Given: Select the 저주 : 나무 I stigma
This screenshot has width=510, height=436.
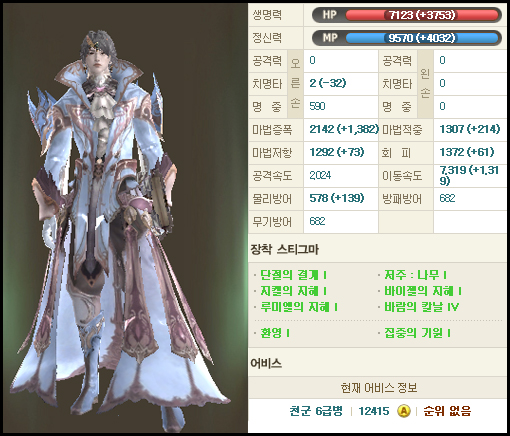Looking at the screenshot, I should click(415, 275).
